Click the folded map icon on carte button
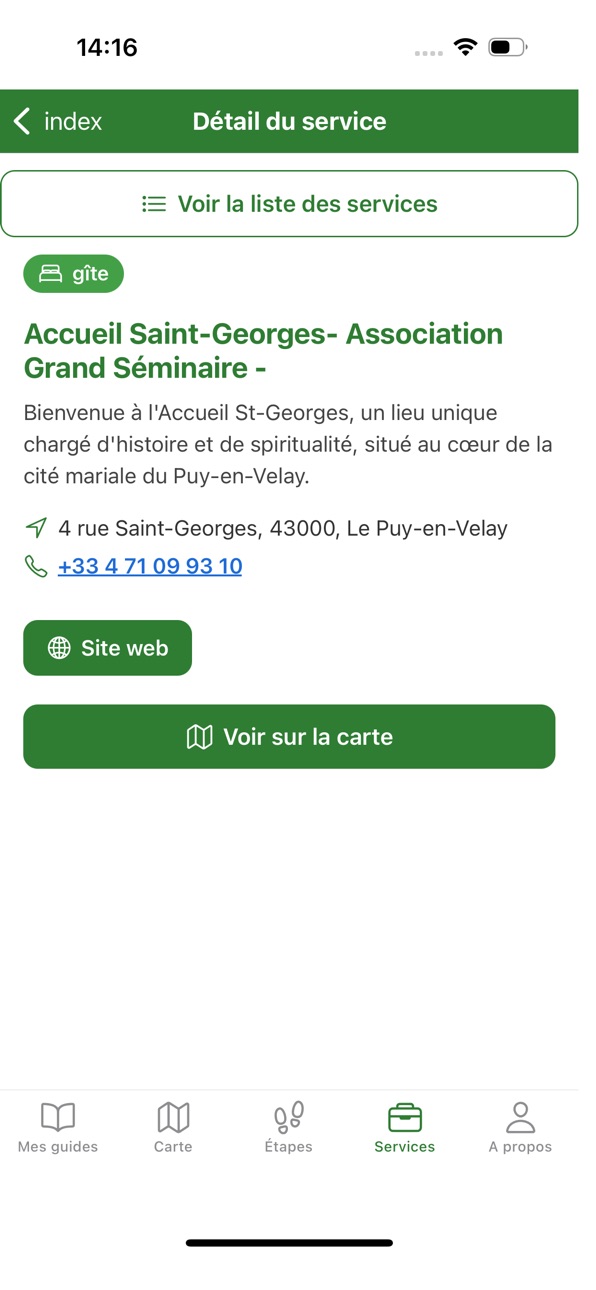Viewport: 596px width, 1290px height. [200, 737]
